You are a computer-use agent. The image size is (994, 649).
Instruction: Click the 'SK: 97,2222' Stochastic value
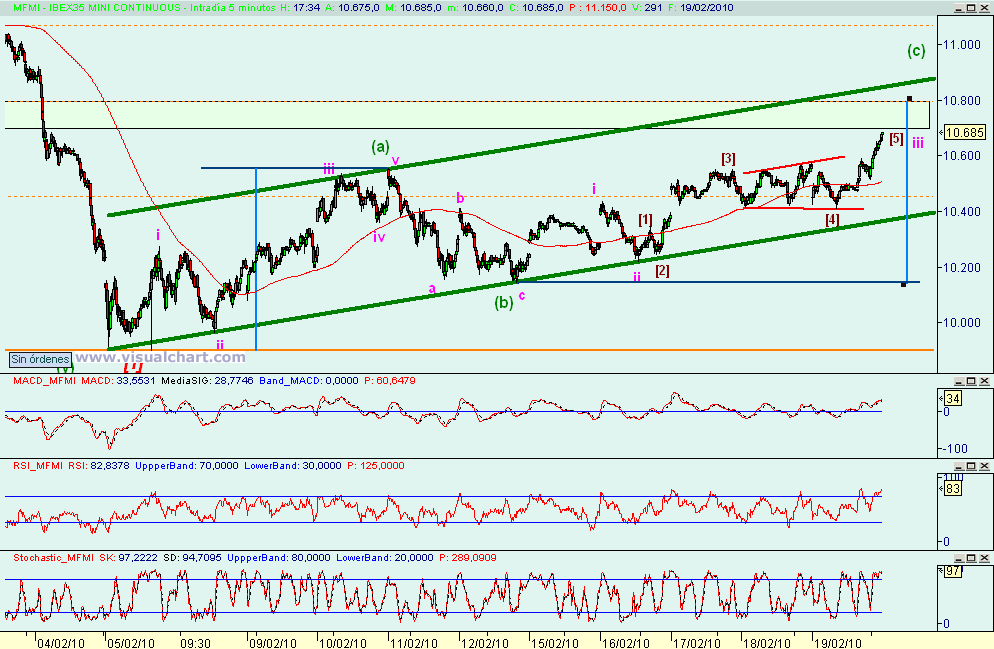[129, 558]
